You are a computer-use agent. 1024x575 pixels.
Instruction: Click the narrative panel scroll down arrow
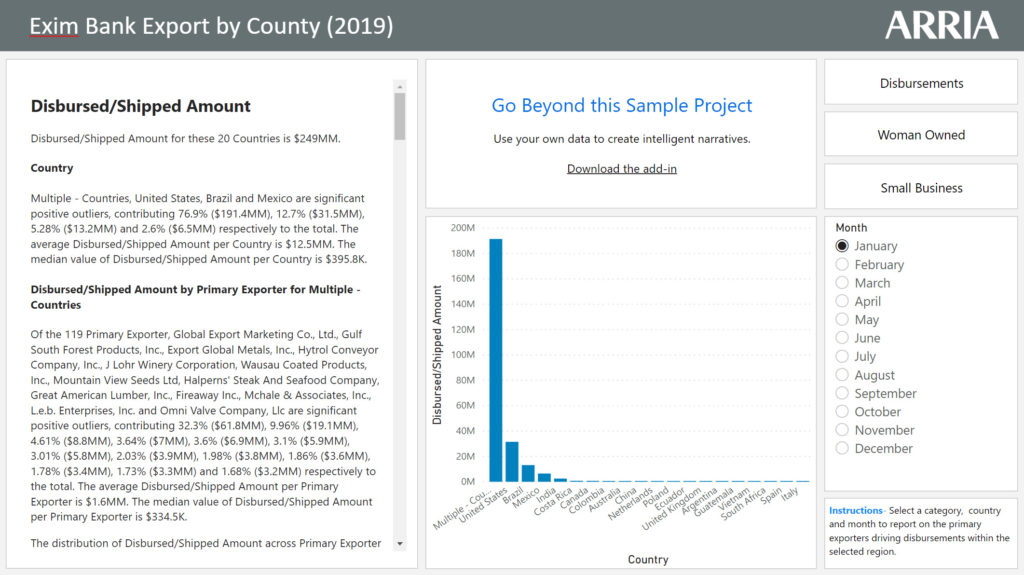point(400,544)
